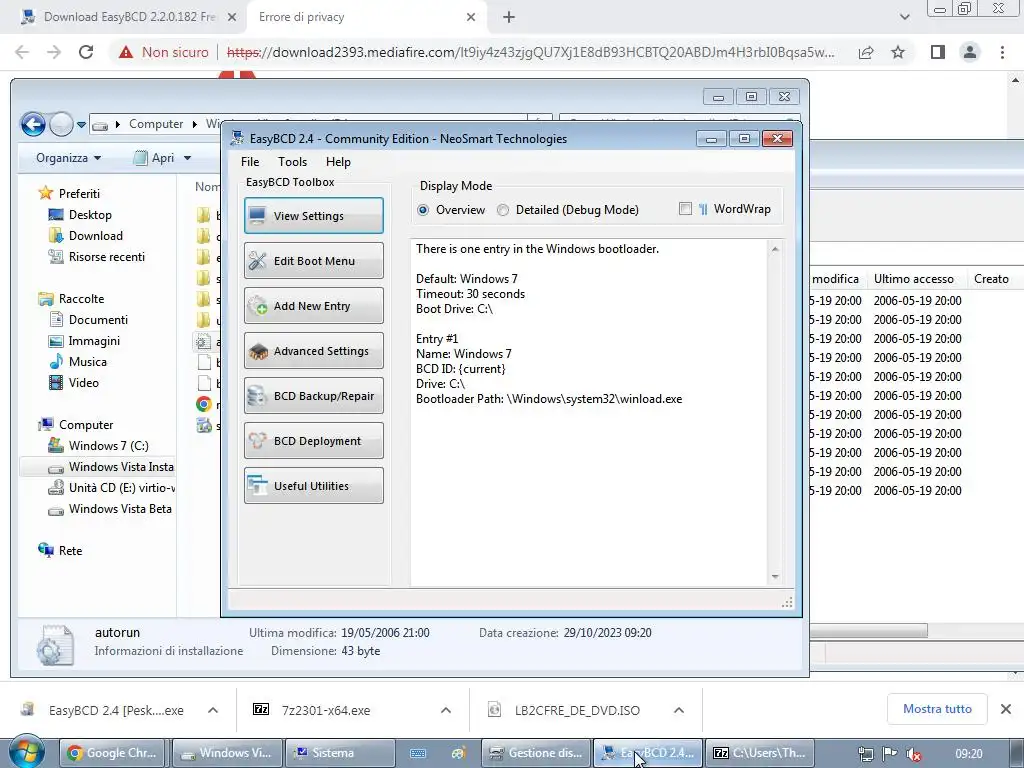Click Action Center flag tray icon
Screen dimensions: 1024x768
(x=889, y=754)
